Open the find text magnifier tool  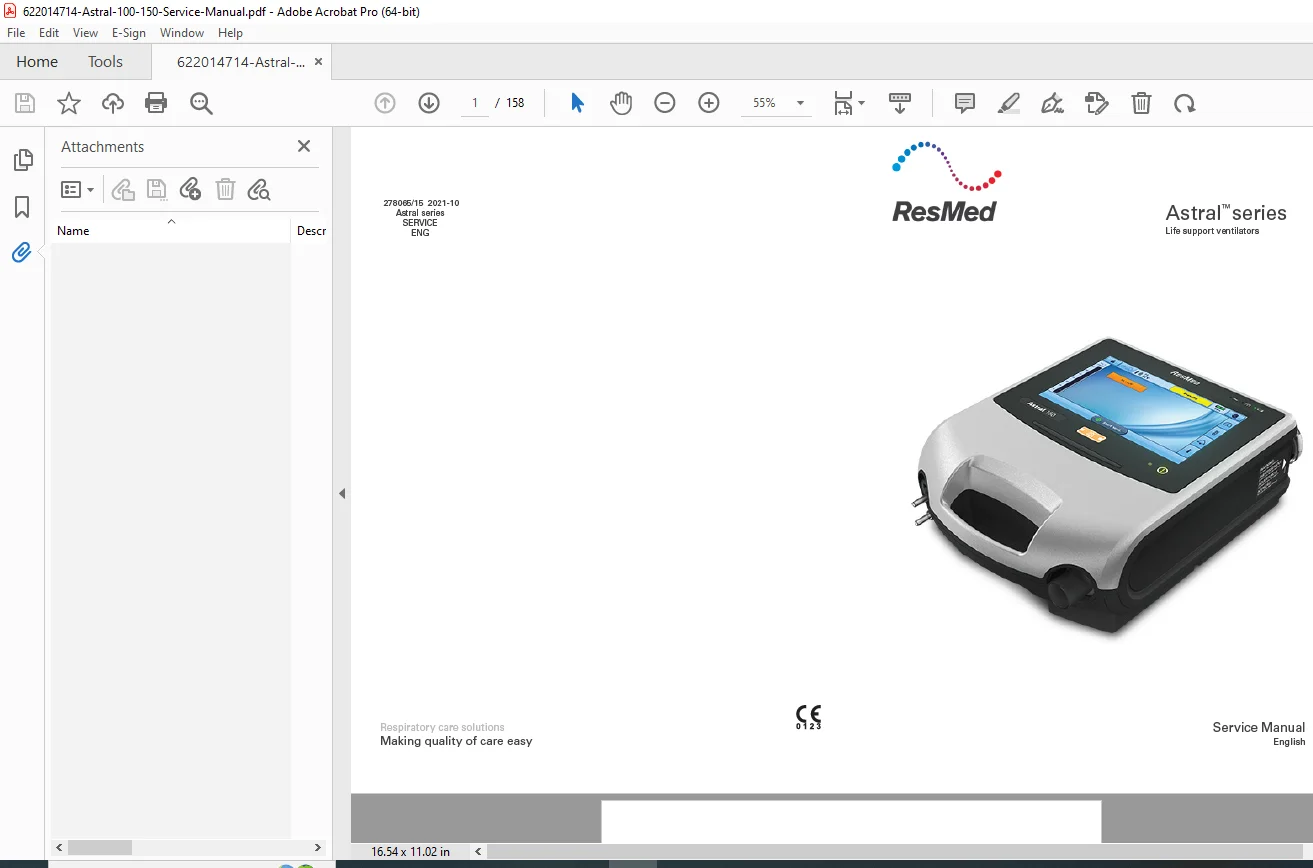click(x=201, y=103)
